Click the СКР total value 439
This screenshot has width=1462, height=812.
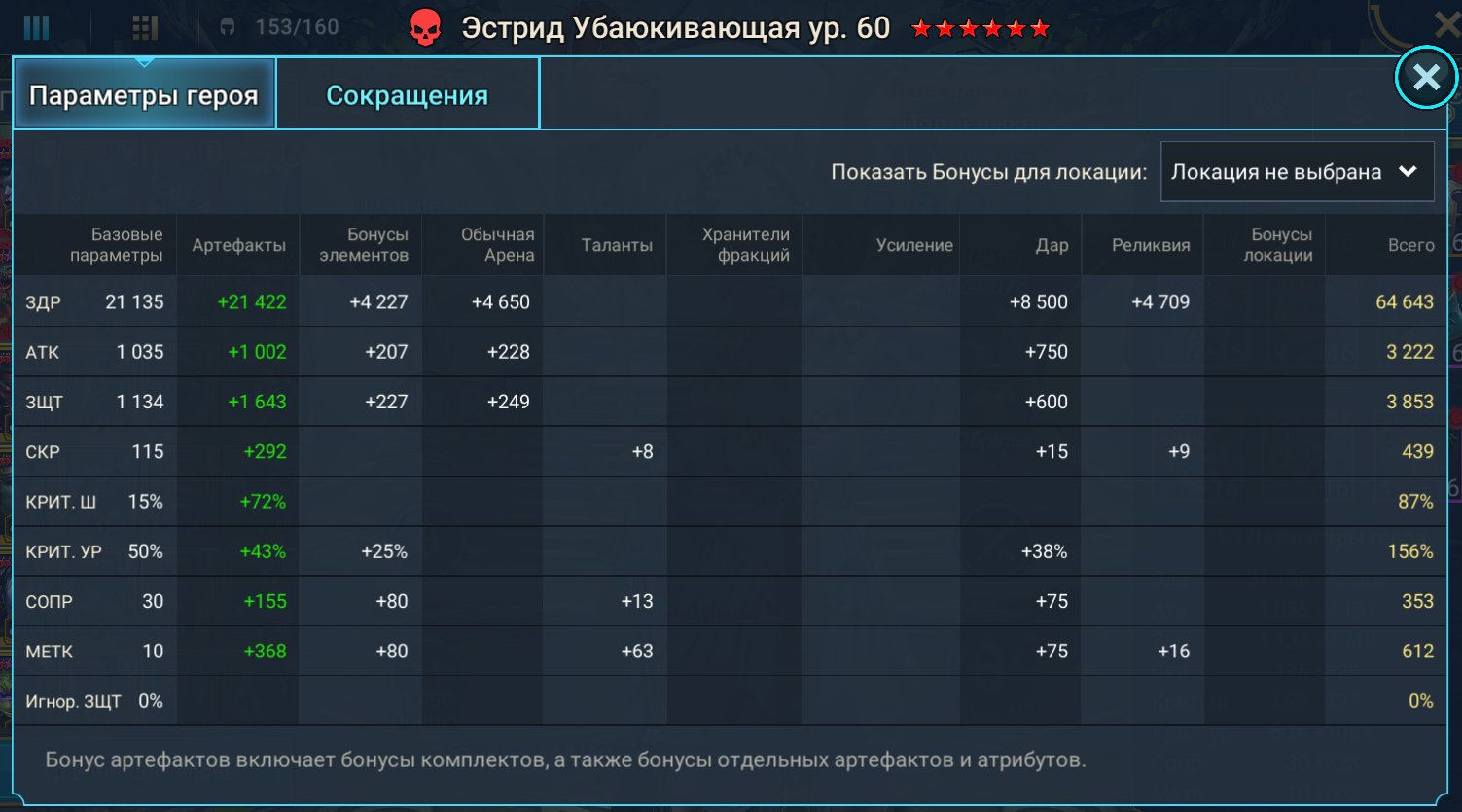click(1417, 451)
